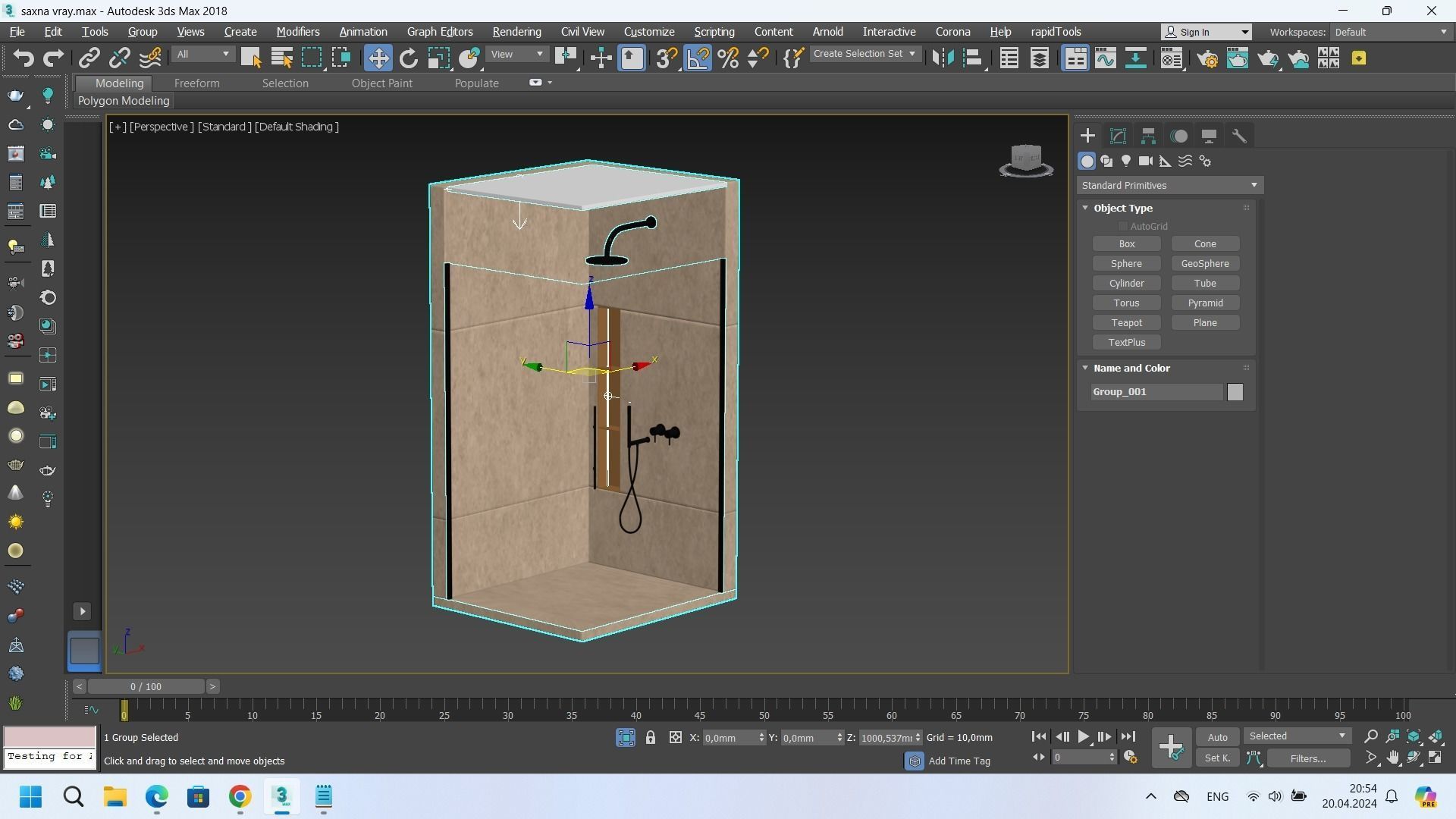Click the Group_001 object name field
Viewport: 1456px width, 819px height.
tap(1156, 392)
